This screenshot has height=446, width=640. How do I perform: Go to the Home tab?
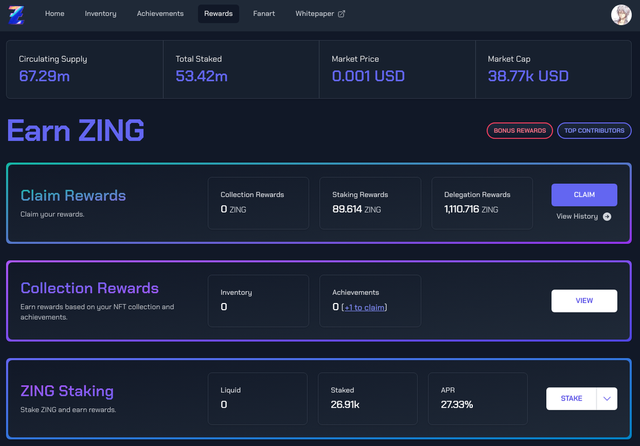(54, 14)
